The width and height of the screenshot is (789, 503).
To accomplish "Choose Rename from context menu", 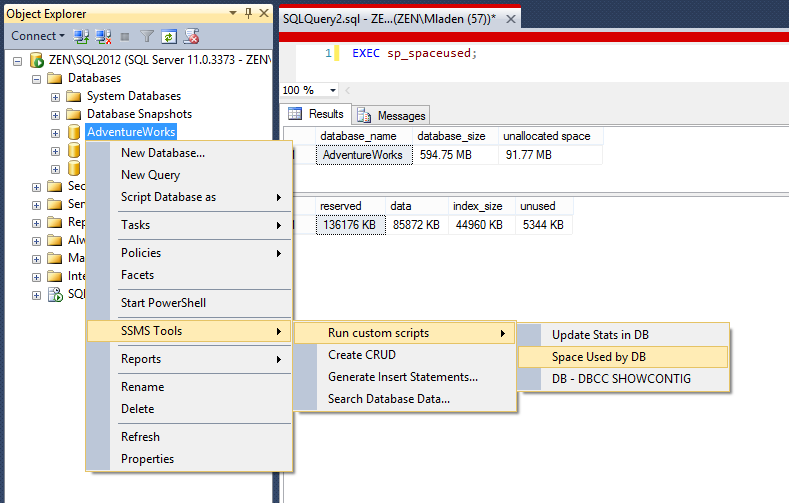I will [189, 387].
